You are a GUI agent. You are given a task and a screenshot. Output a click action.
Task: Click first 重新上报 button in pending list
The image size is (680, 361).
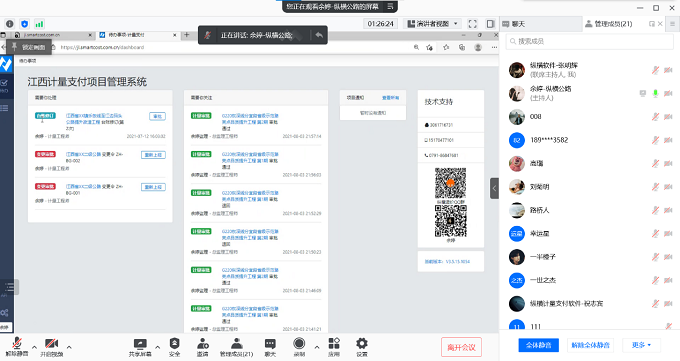[154, 155]
